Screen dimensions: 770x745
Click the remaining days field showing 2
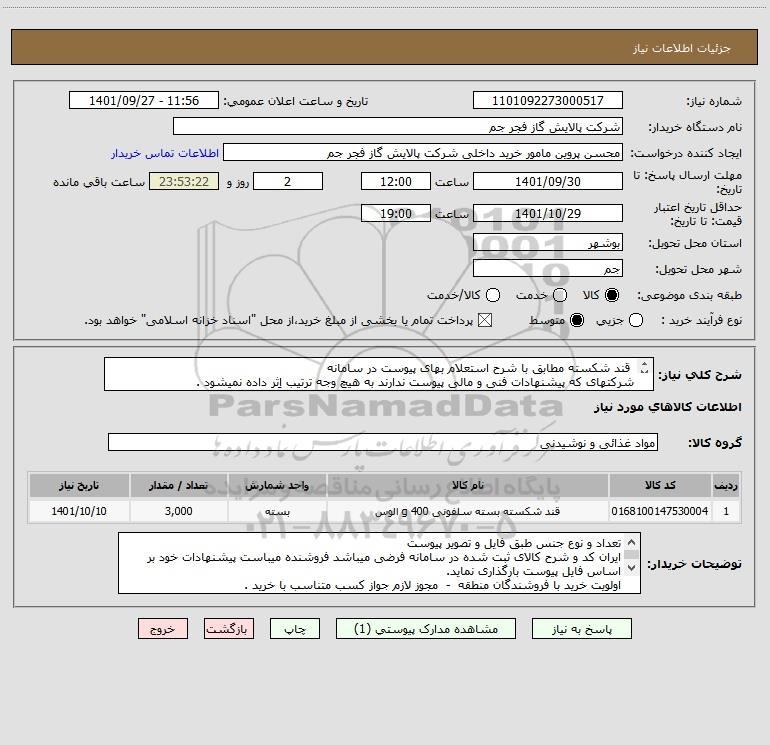point(288,181)
